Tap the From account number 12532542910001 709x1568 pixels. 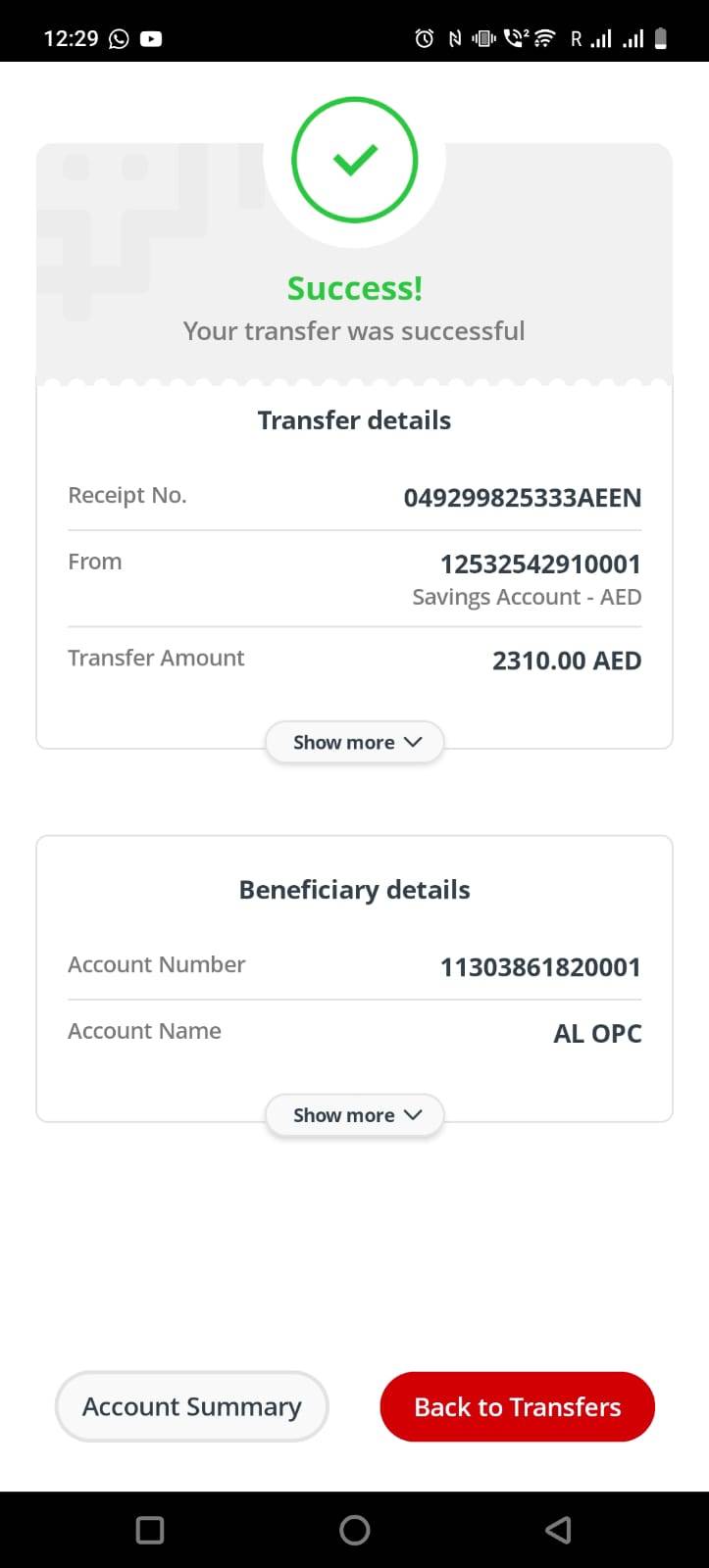click(x=539, y=564)
